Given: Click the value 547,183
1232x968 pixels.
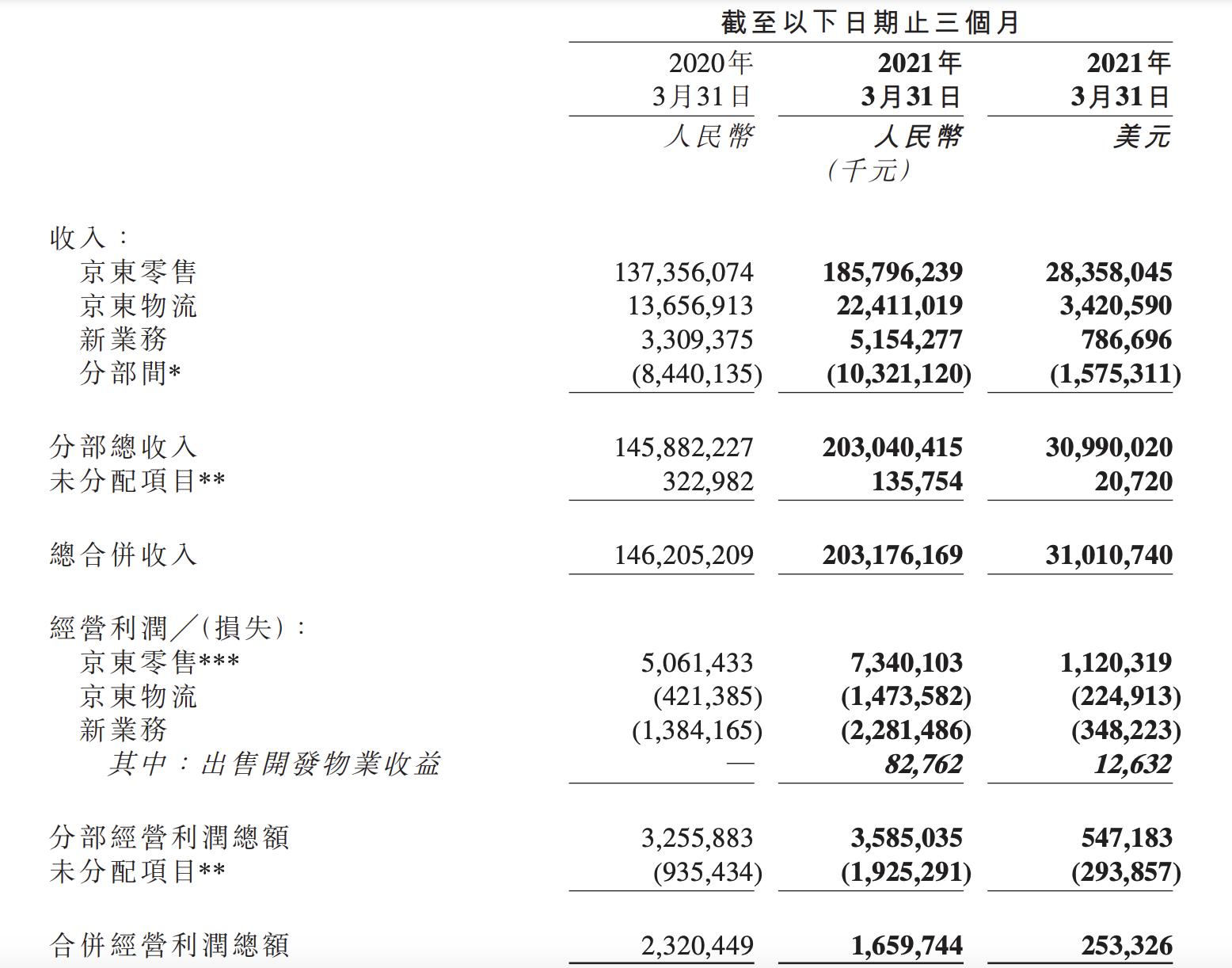Looking at the screenshot, I should click(x=1127, y=838).
